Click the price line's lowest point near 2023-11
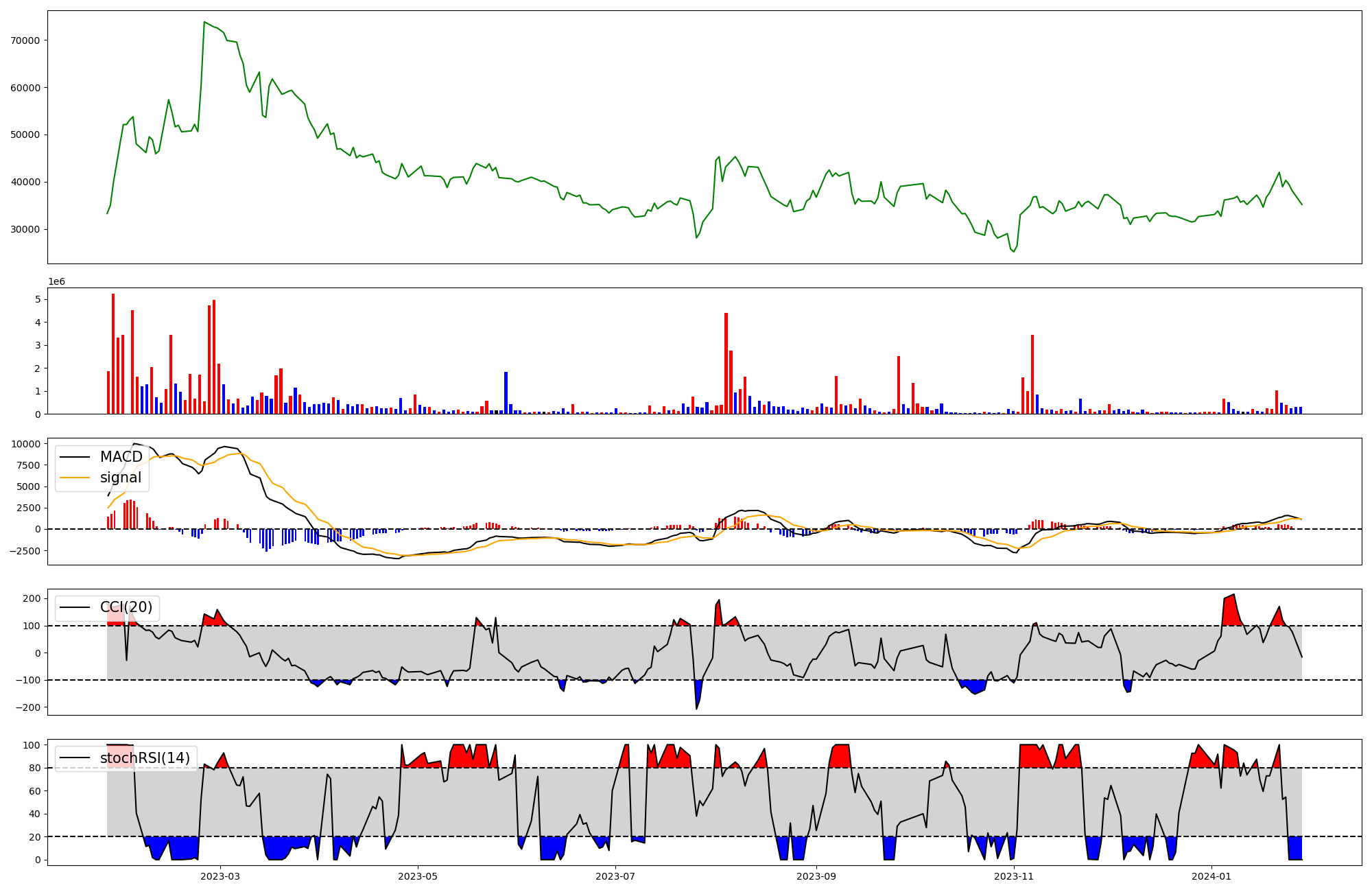This screenshot has height=892, width=1372. tap(1014, 252)
